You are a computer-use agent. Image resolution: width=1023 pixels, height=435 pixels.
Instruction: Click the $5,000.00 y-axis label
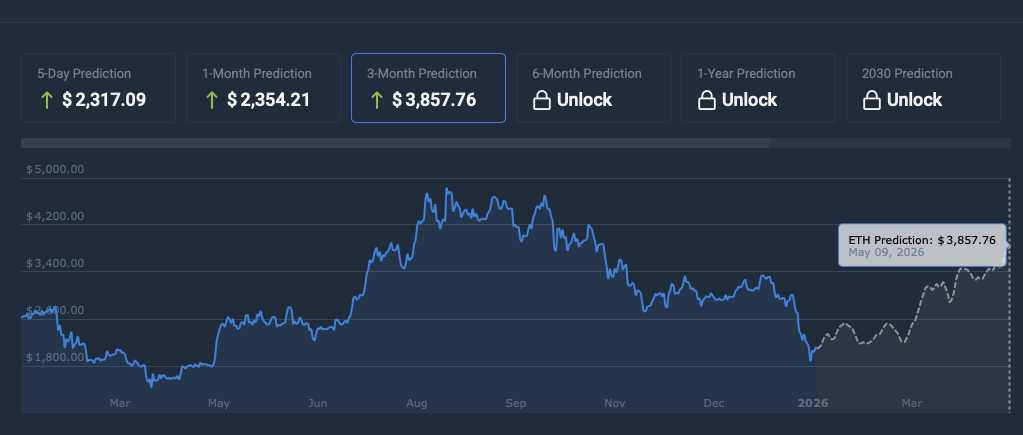(55, 170)
